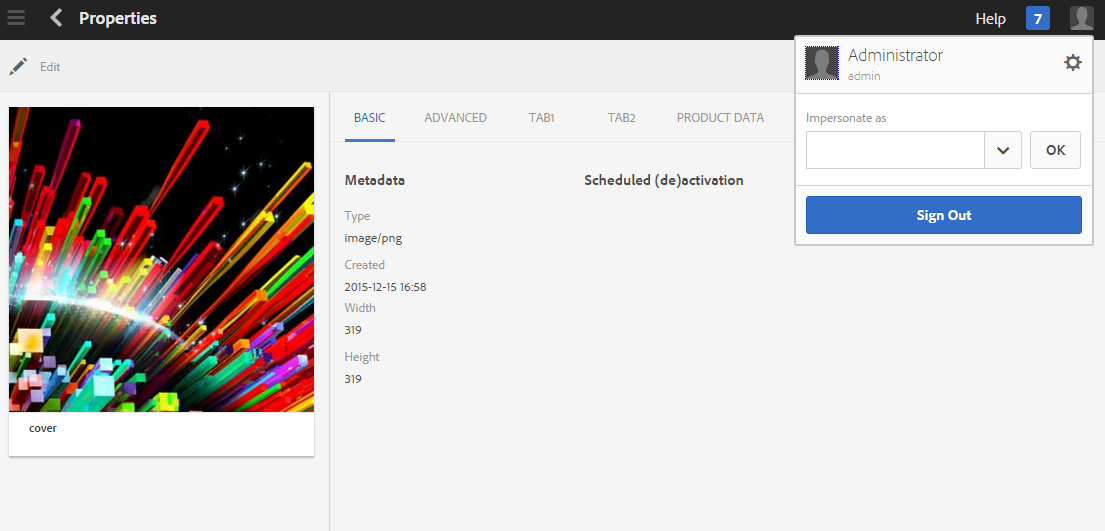Expand the Impersonate as dropdown arrow
Screen dimensions: 1105x531
pos(1002,150)
